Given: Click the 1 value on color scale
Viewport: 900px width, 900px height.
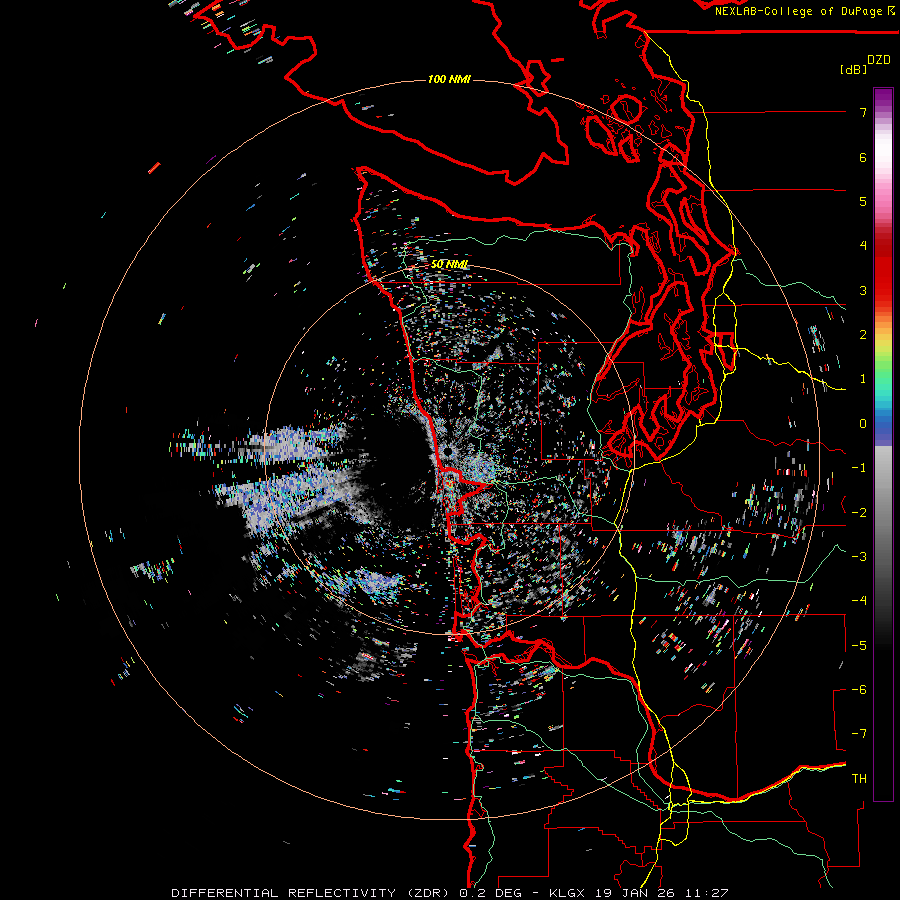Looking at the screenshot, I should (863, 379).
